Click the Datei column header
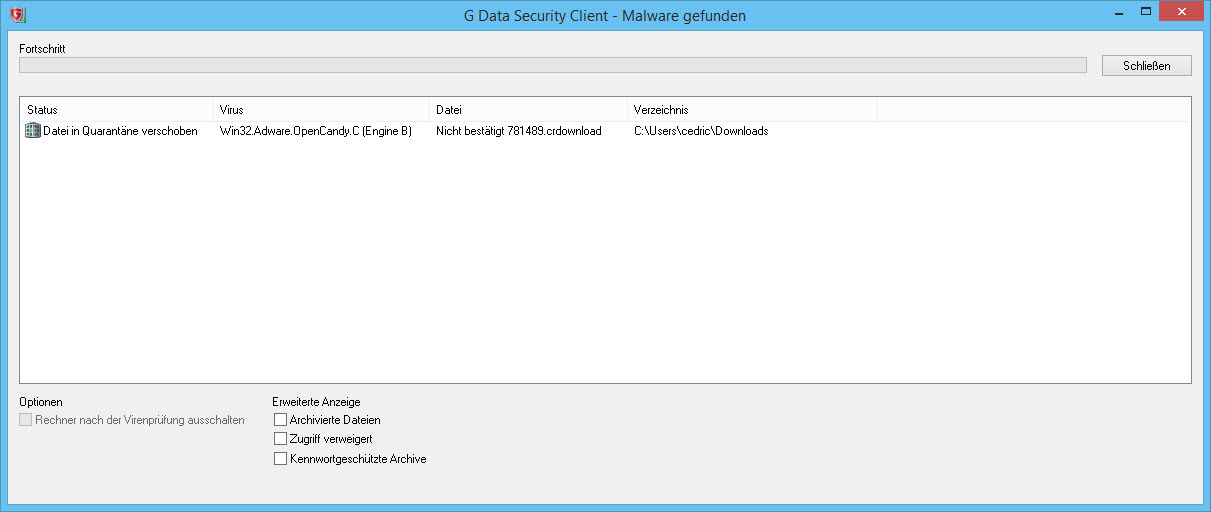The height and width of the screenshot is (512, 1211). click(x=528, y=110)
